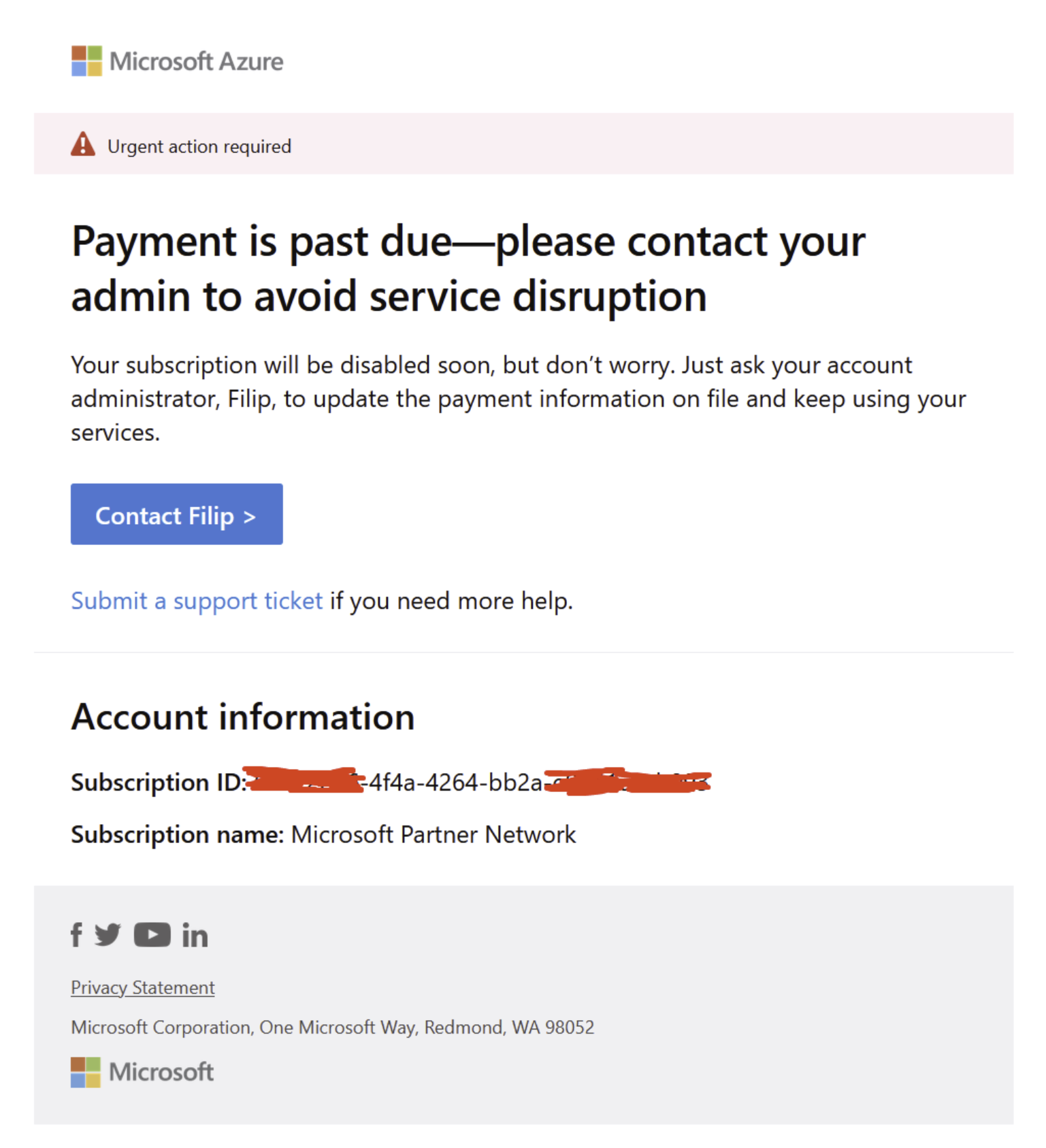1046x1148 pixels.
Task: Click the Microsoft Corporation address text
Action: pyautogui.click(x=332, y=1028)
